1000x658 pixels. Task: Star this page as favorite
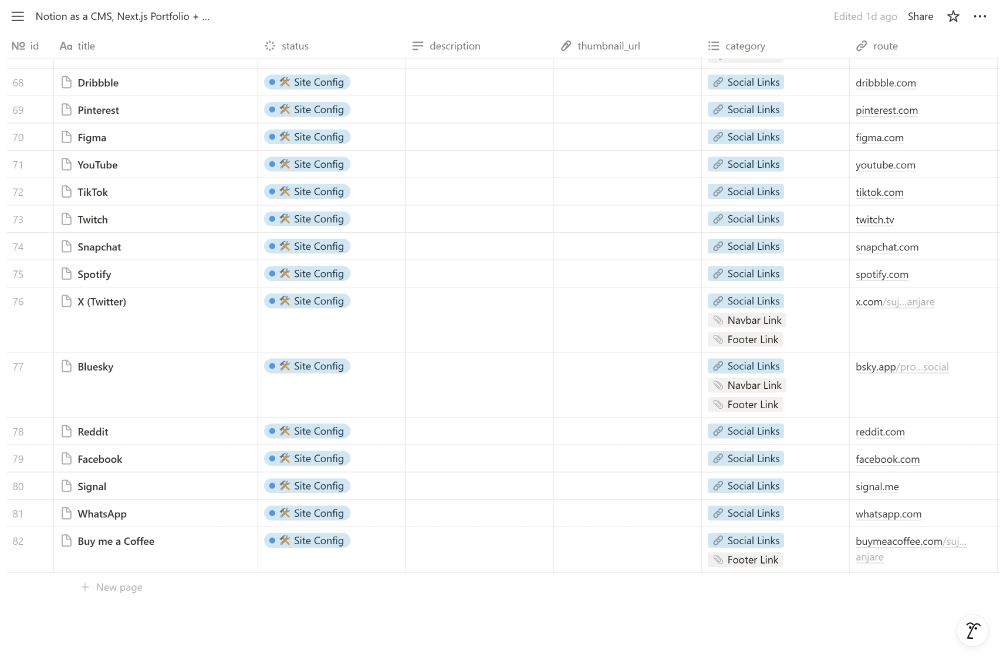(x=953, y=17)
